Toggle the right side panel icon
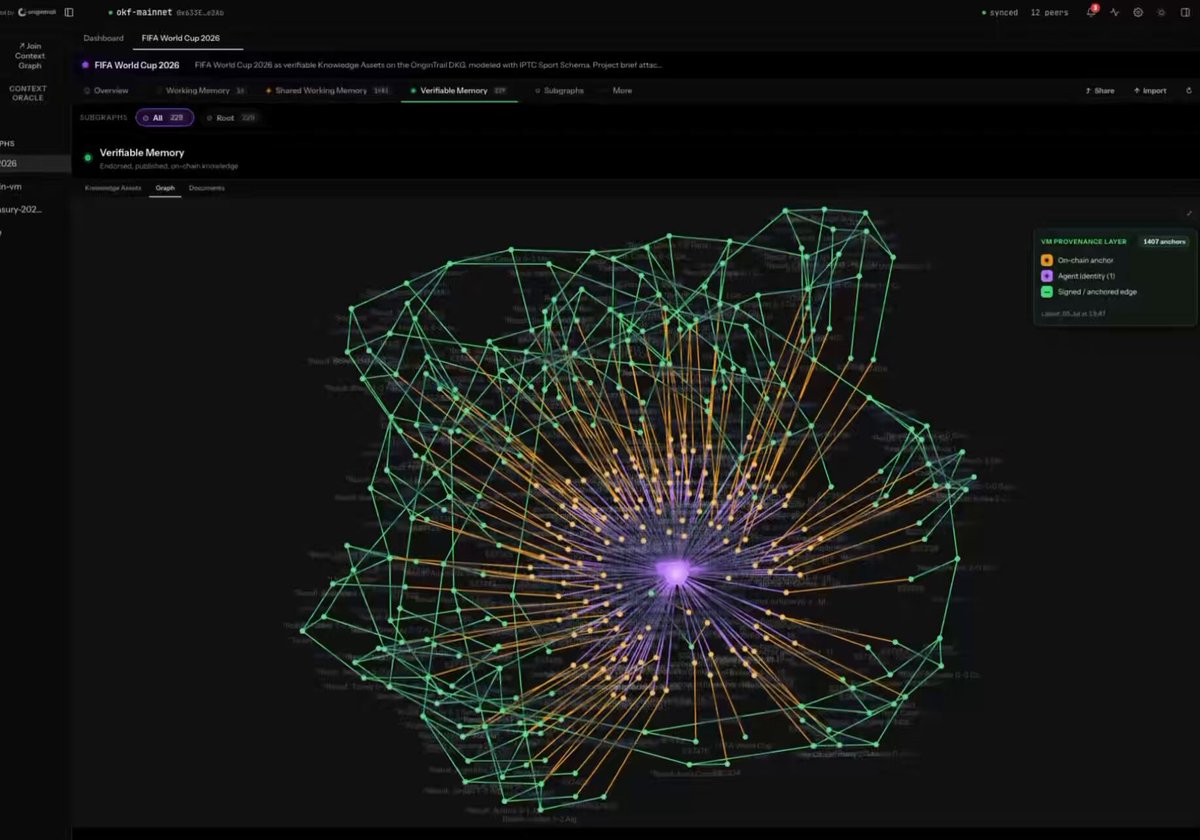Viewport: 1200px width, 840px height. pos(1184,12)
